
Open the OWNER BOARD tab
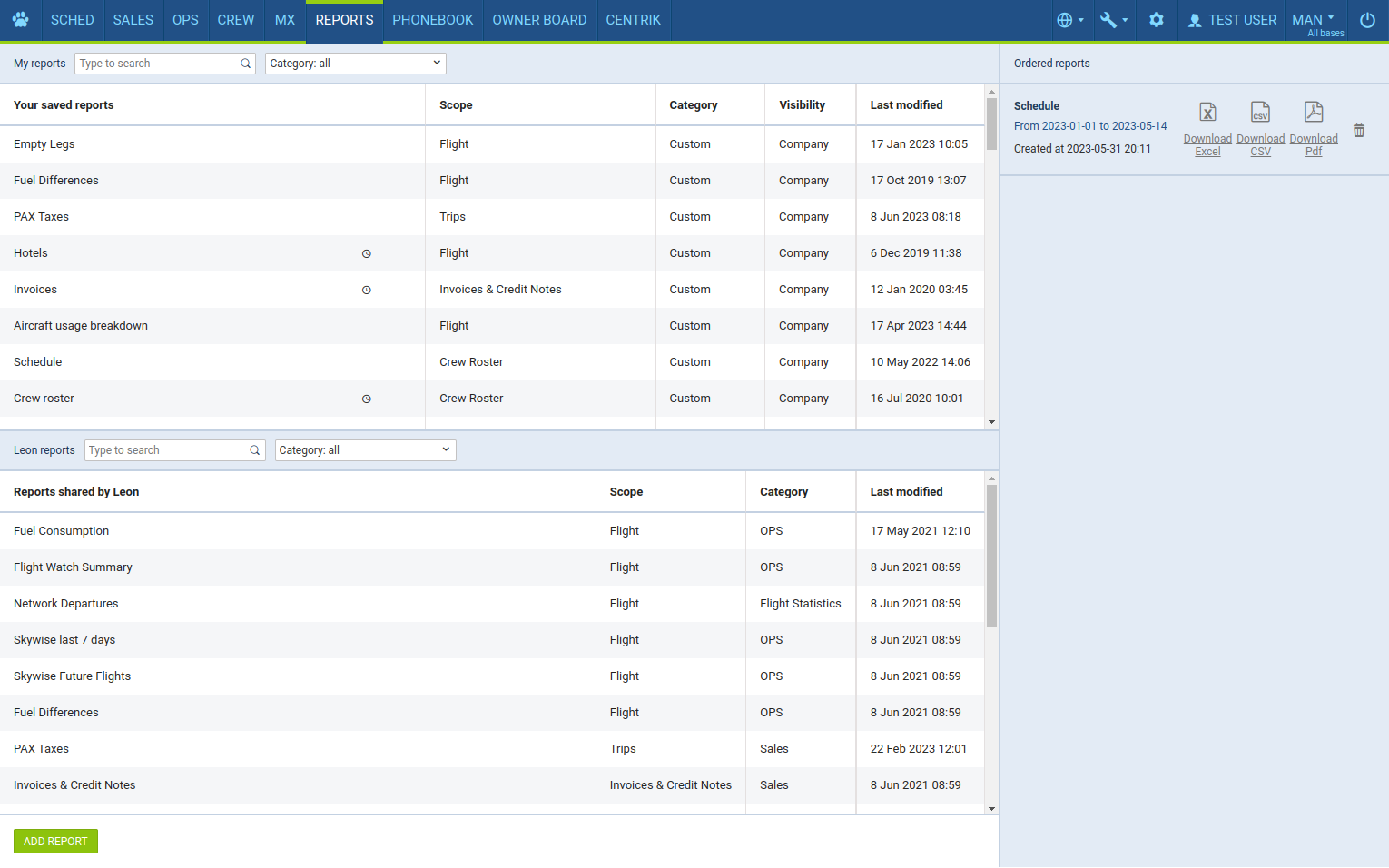coord(539,20)
